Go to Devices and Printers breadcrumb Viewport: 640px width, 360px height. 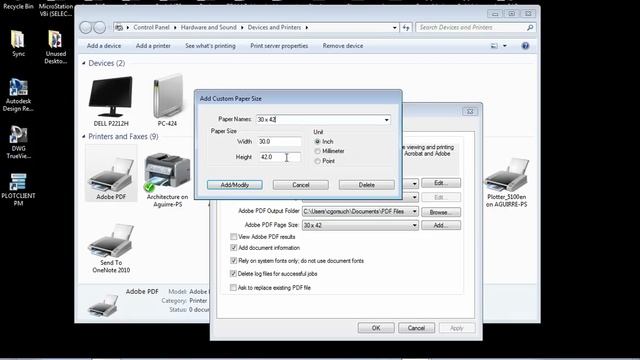pyautogui.click(x=274, y=27)
